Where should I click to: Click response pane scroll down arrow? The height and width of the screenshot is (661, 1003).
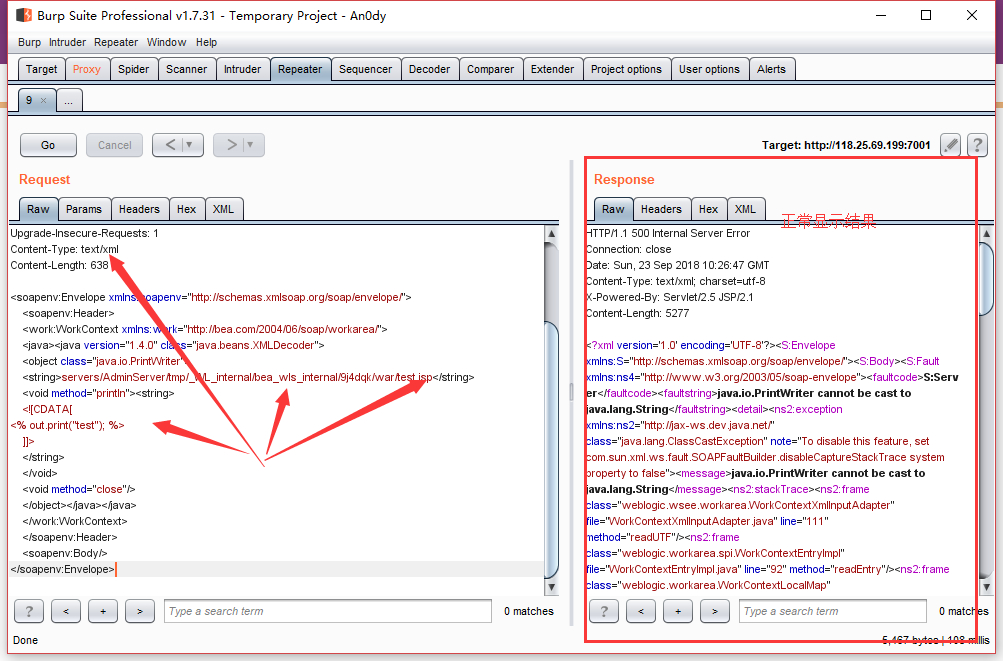[x=986, y=587]
